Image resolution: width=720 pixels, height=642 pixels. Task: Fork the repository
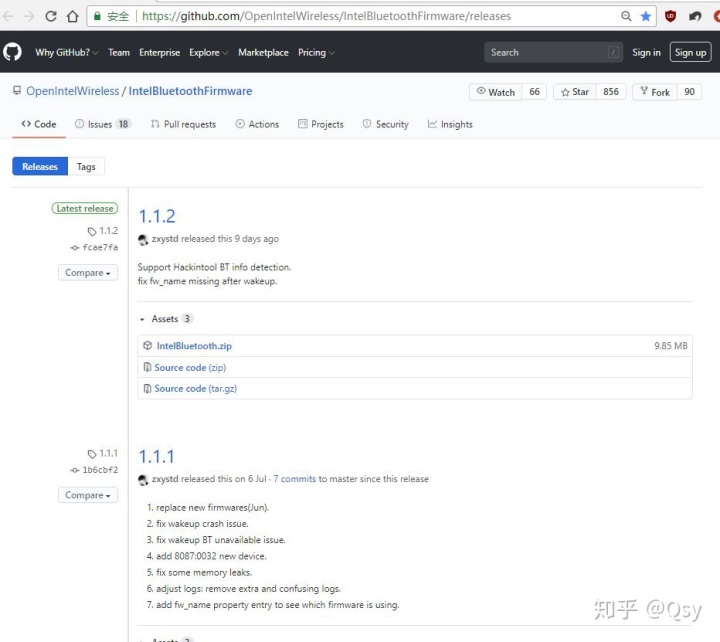click(655, 92)
